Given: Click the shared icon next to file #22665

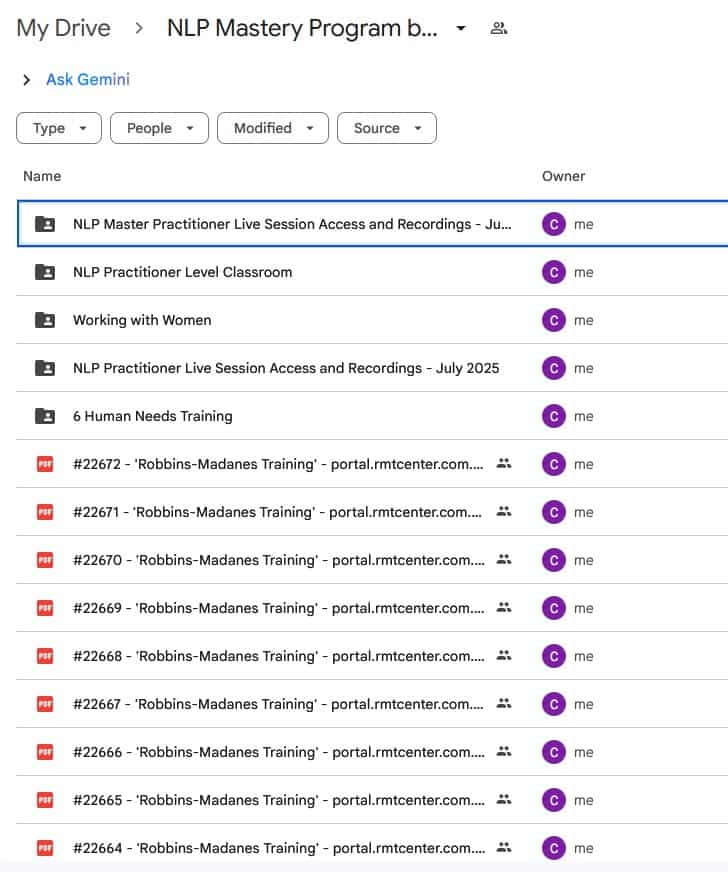Looking at the screenshot, I should pos(504,800).
